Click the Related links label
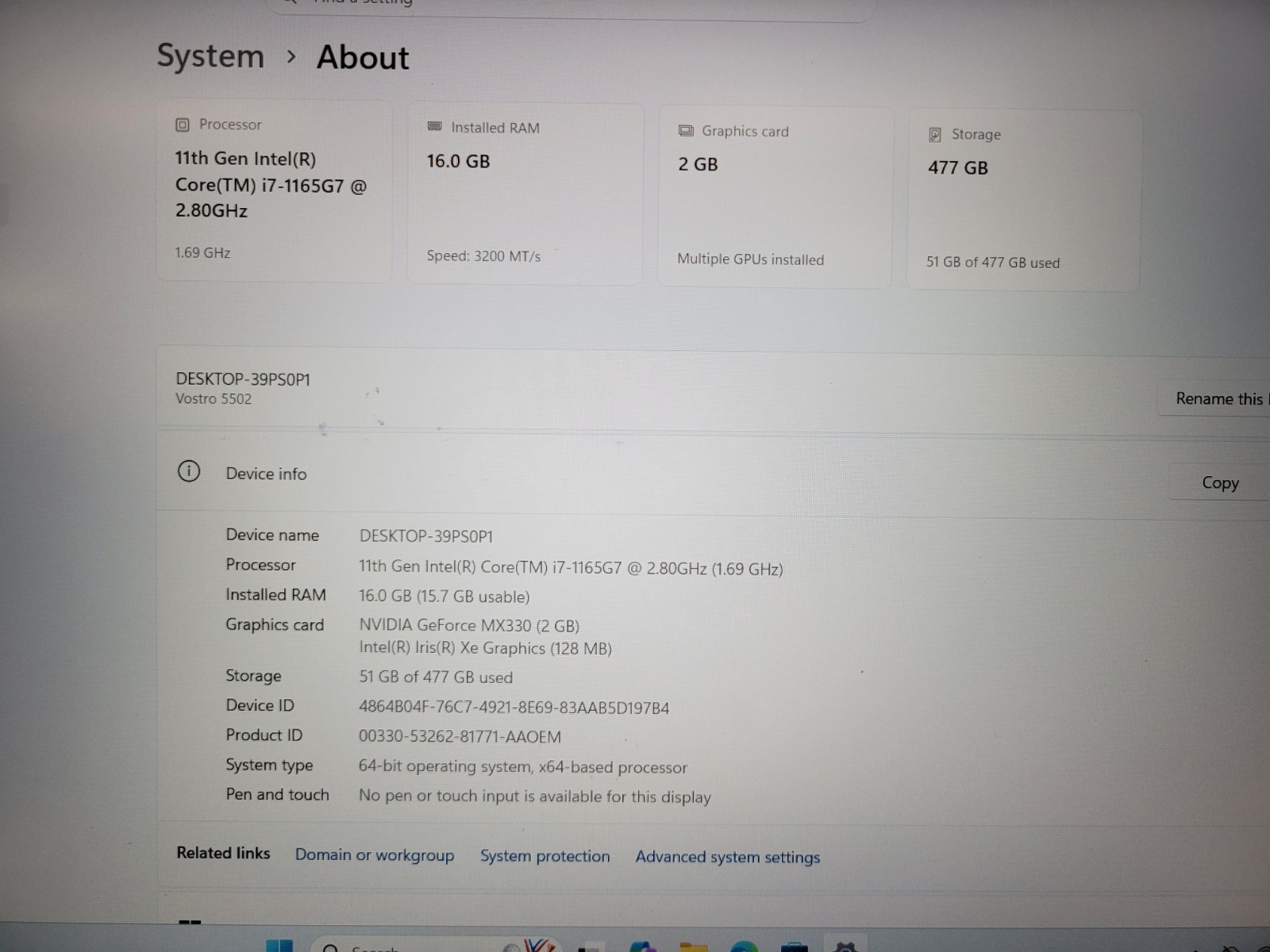The height and width of the screenshot is (952, 1270). (x=223, y=853)
